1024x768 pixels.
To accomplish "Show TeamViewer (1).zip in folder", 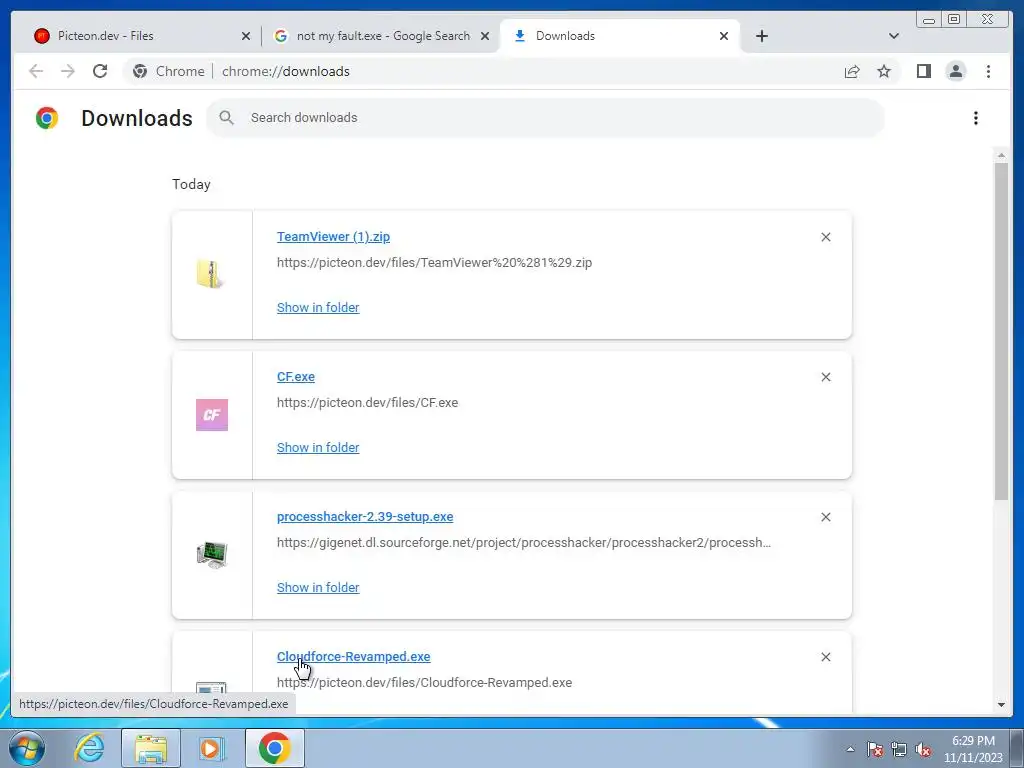I will coord(318,308).
